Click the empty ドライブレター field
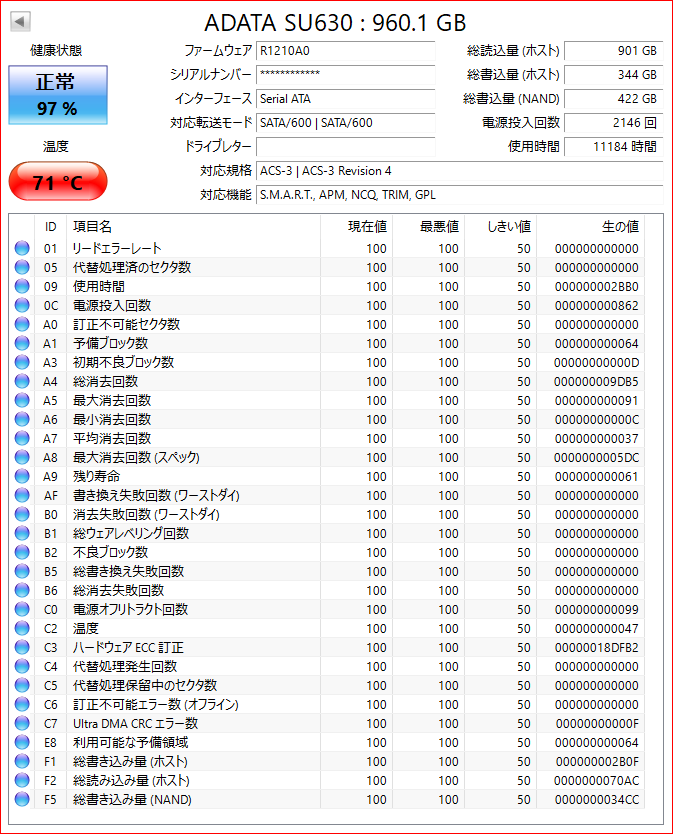Image resolution: width=673 pixels, height=834 pixels. 345,147
